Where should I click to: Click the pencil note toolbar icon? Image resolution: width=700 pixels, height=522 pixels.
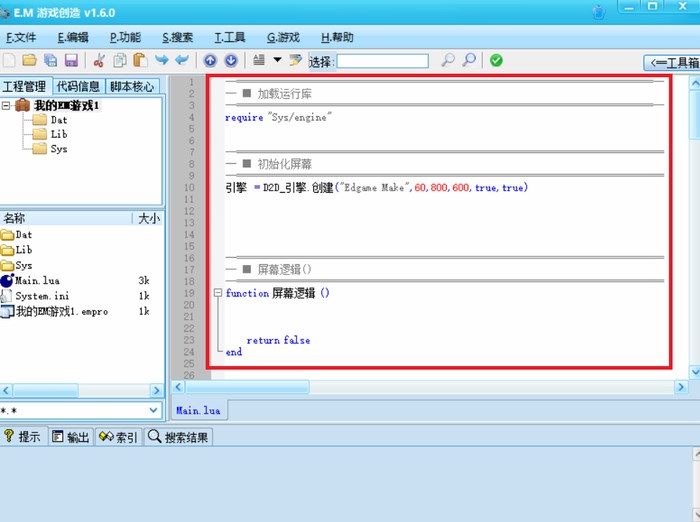(x=296, y=60)
